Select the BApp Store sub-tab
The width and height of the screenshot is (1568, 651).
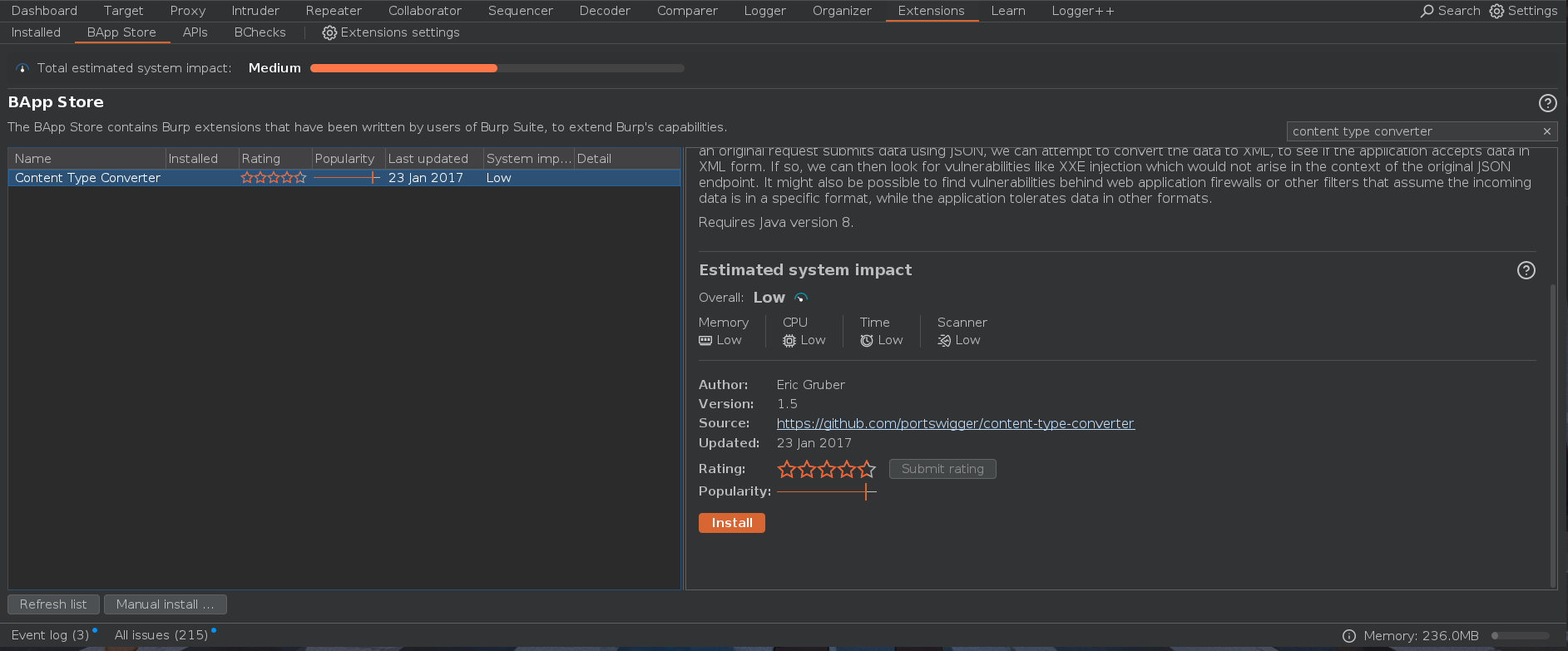[x=121, y=32]
